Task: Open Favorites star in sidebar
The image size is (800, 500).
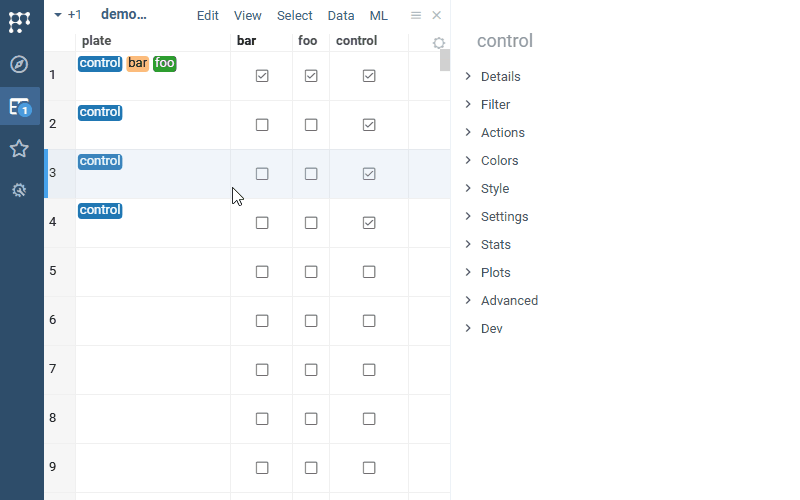Action: tap(19, 148)
